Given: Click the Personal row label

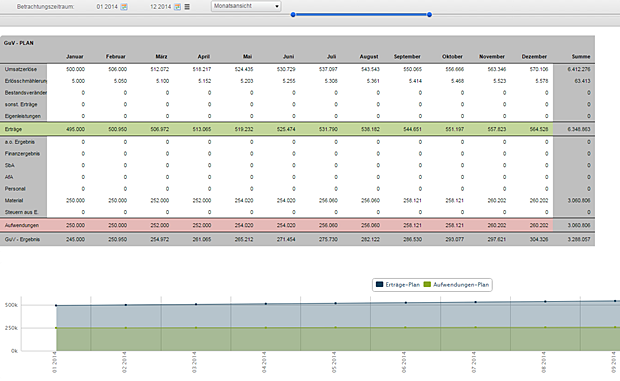Looking at the screenshot, I should [15, 189].
